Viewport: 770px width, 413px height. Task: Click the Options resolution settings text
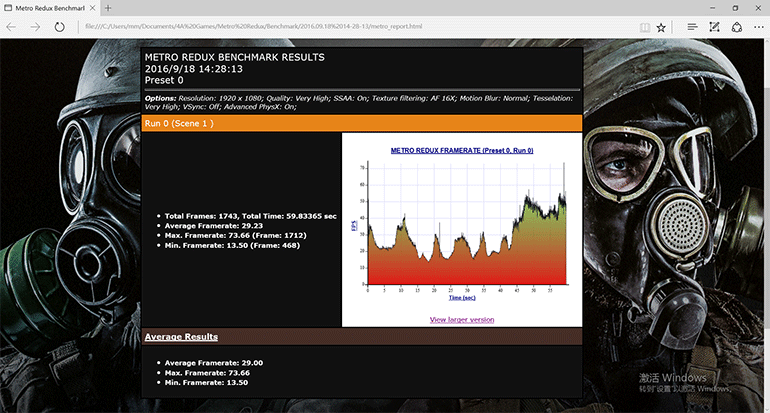[358, 102]
